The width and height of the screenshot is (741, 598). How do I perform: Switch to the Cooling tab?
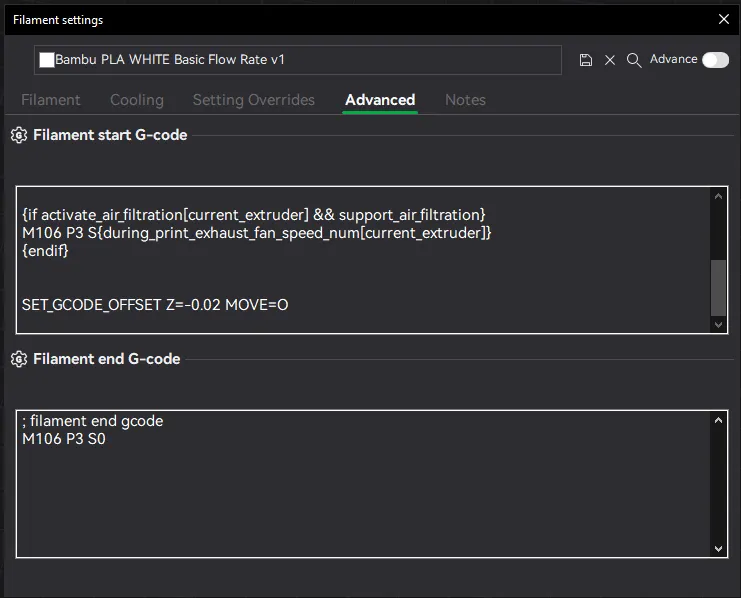137,100
